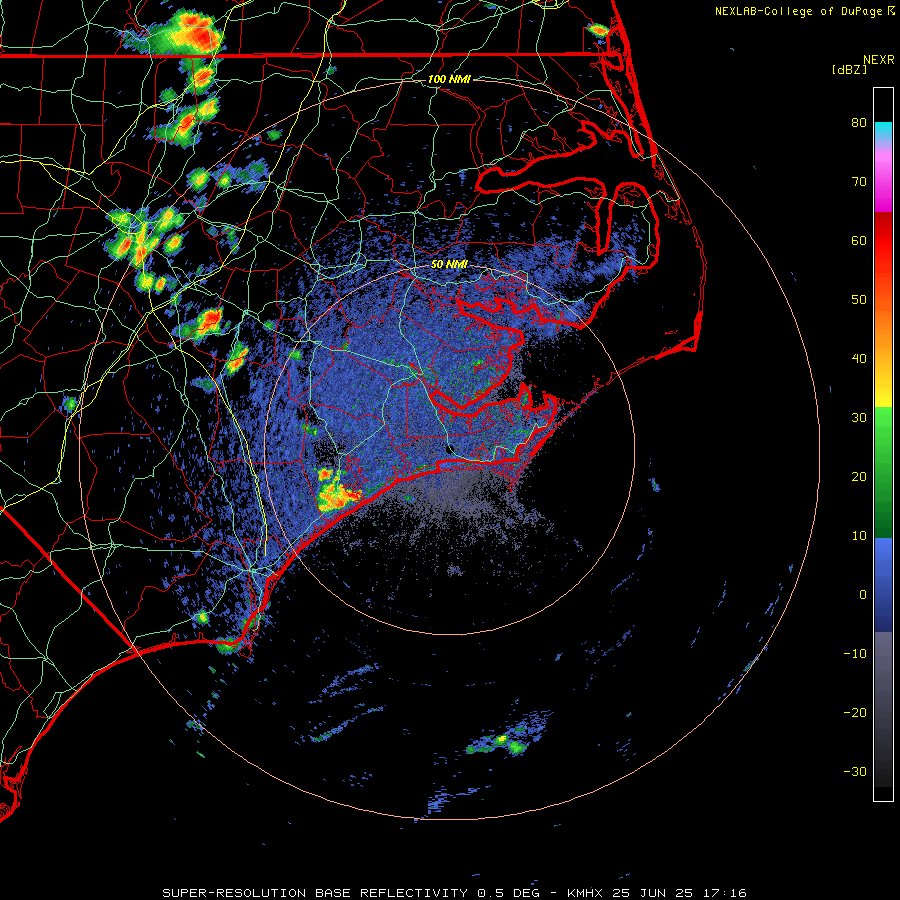Click the KMHX radar site center dot
This screenshot has width=900, height=900.
[x=449, y=449]
